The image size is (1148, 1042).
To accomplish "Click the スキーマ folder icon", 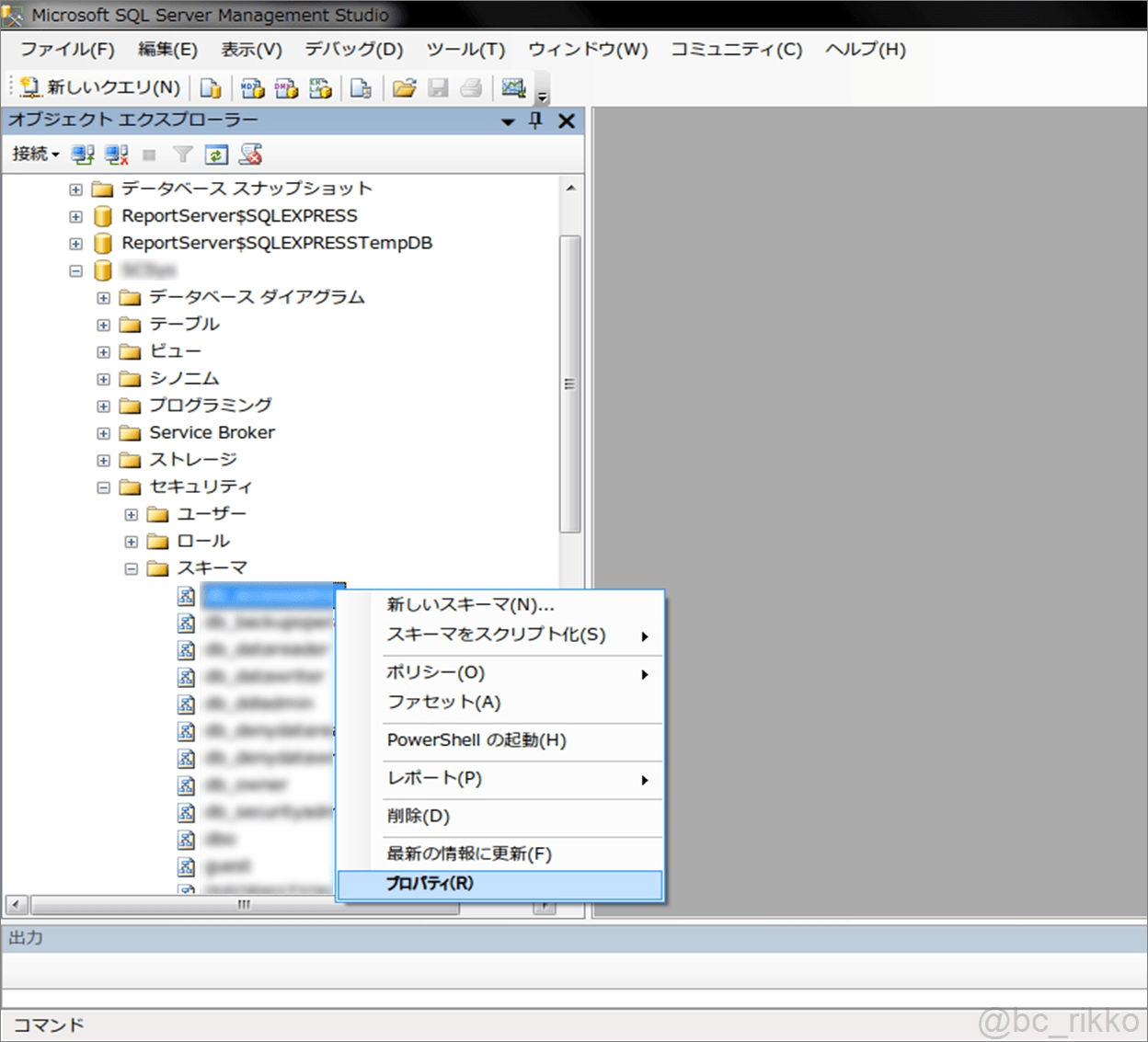I will click(157, 568).
